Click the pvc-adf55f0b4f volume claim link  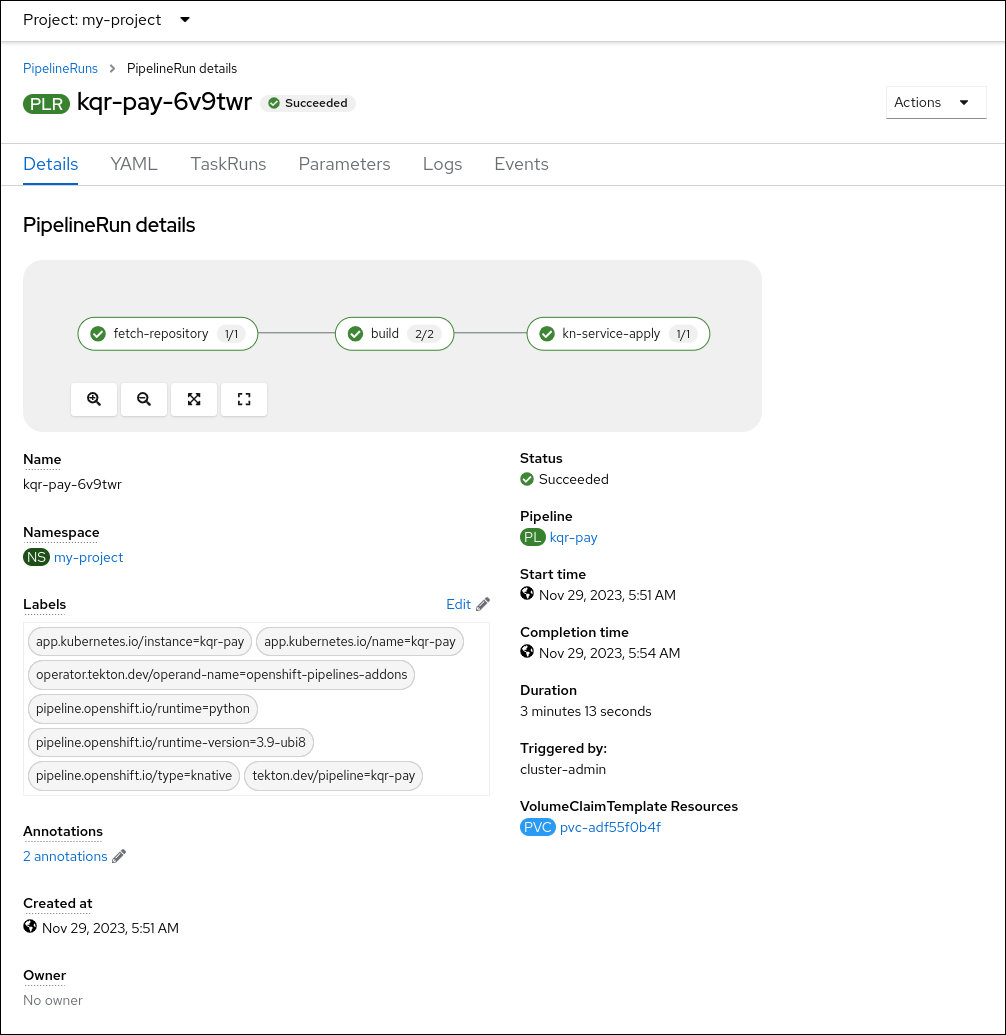[x=610, y=827]
